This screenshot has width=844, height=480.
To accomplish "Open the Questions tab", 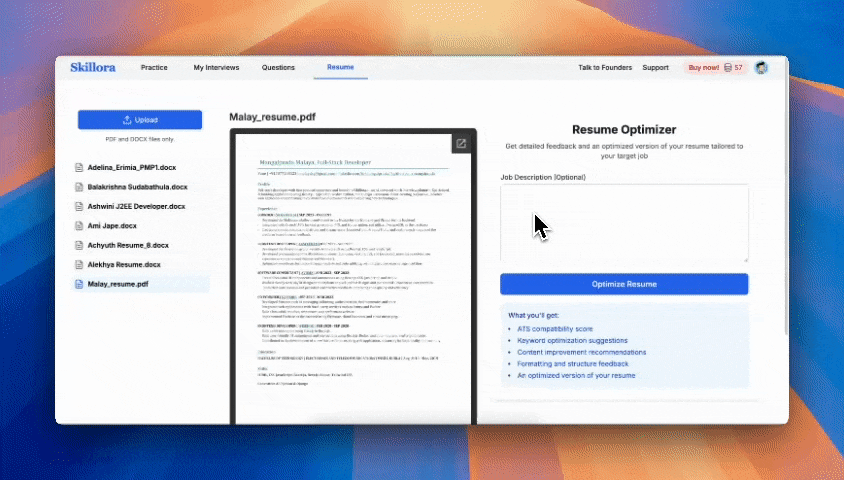I will [278, 67].
